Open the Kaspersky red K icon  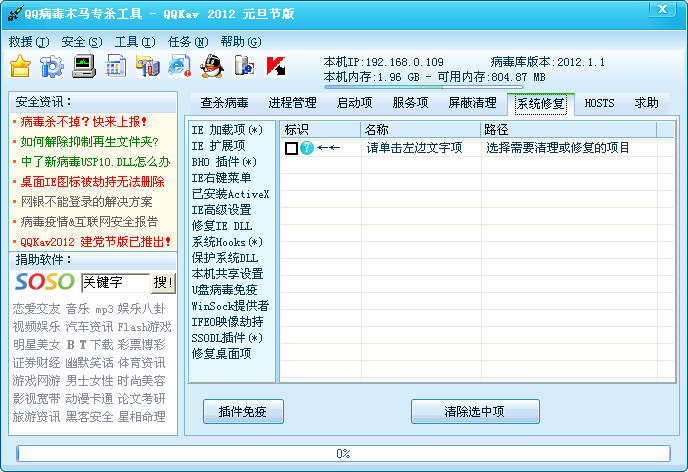[276, 67]
